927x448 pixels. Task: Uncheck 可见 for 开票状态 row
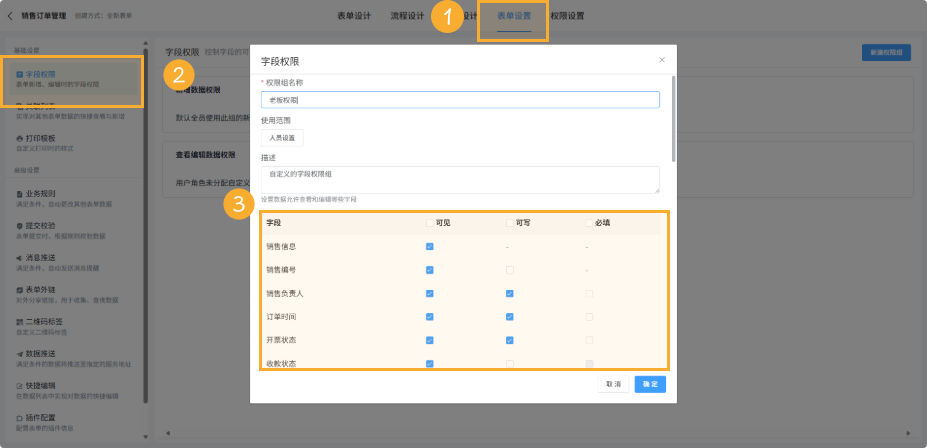[x=430, y=340]
